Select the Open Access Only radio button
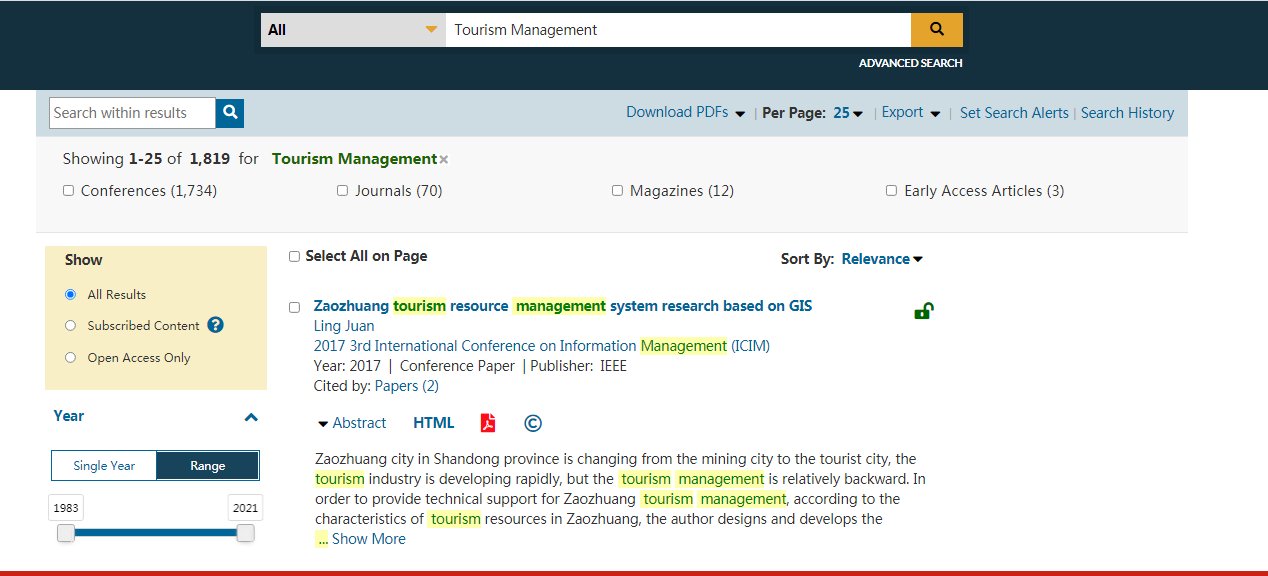This screenshot has width=1268, height=576. [70, 357]
